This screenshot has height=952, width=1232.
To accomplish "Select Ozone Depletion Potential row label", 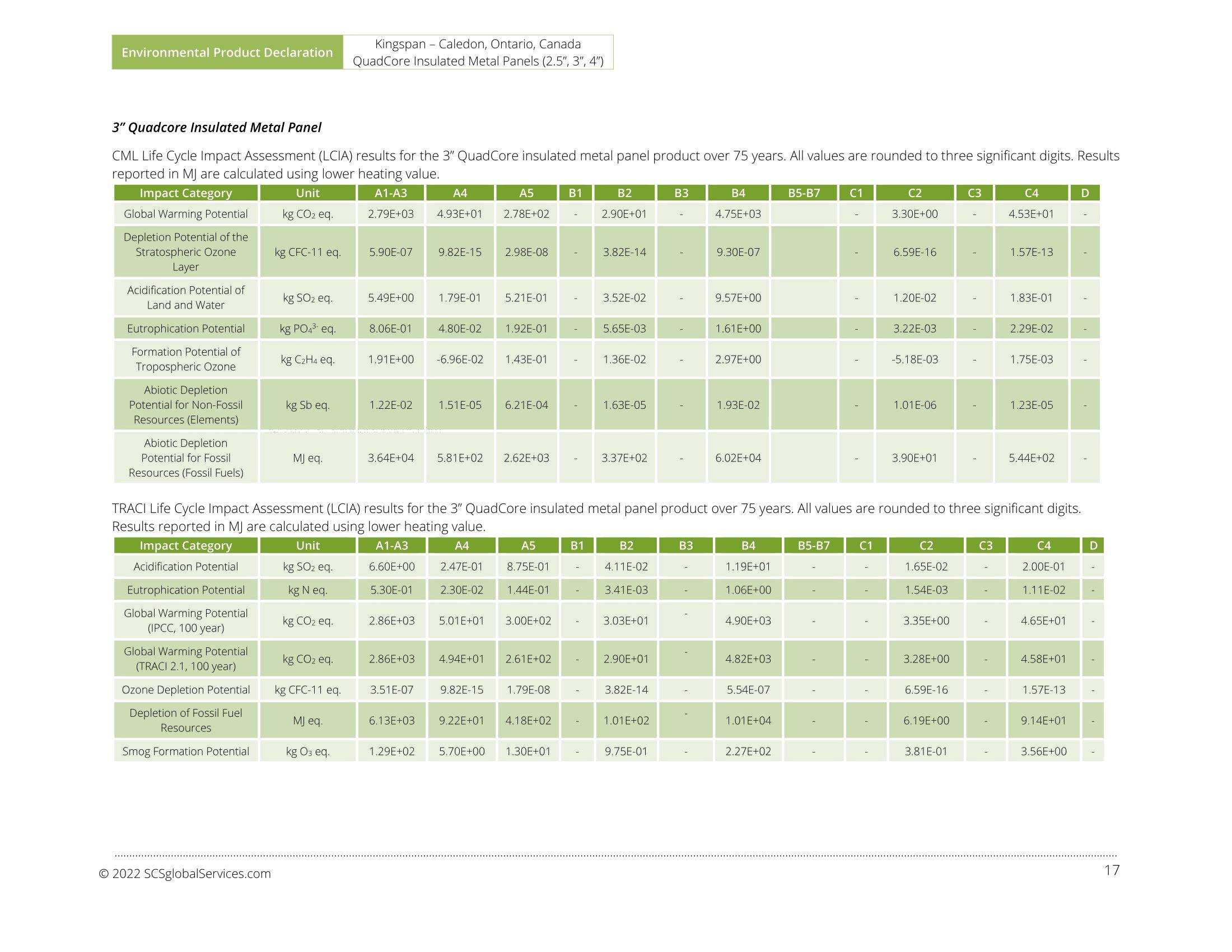I will click(x=185, y=690).
